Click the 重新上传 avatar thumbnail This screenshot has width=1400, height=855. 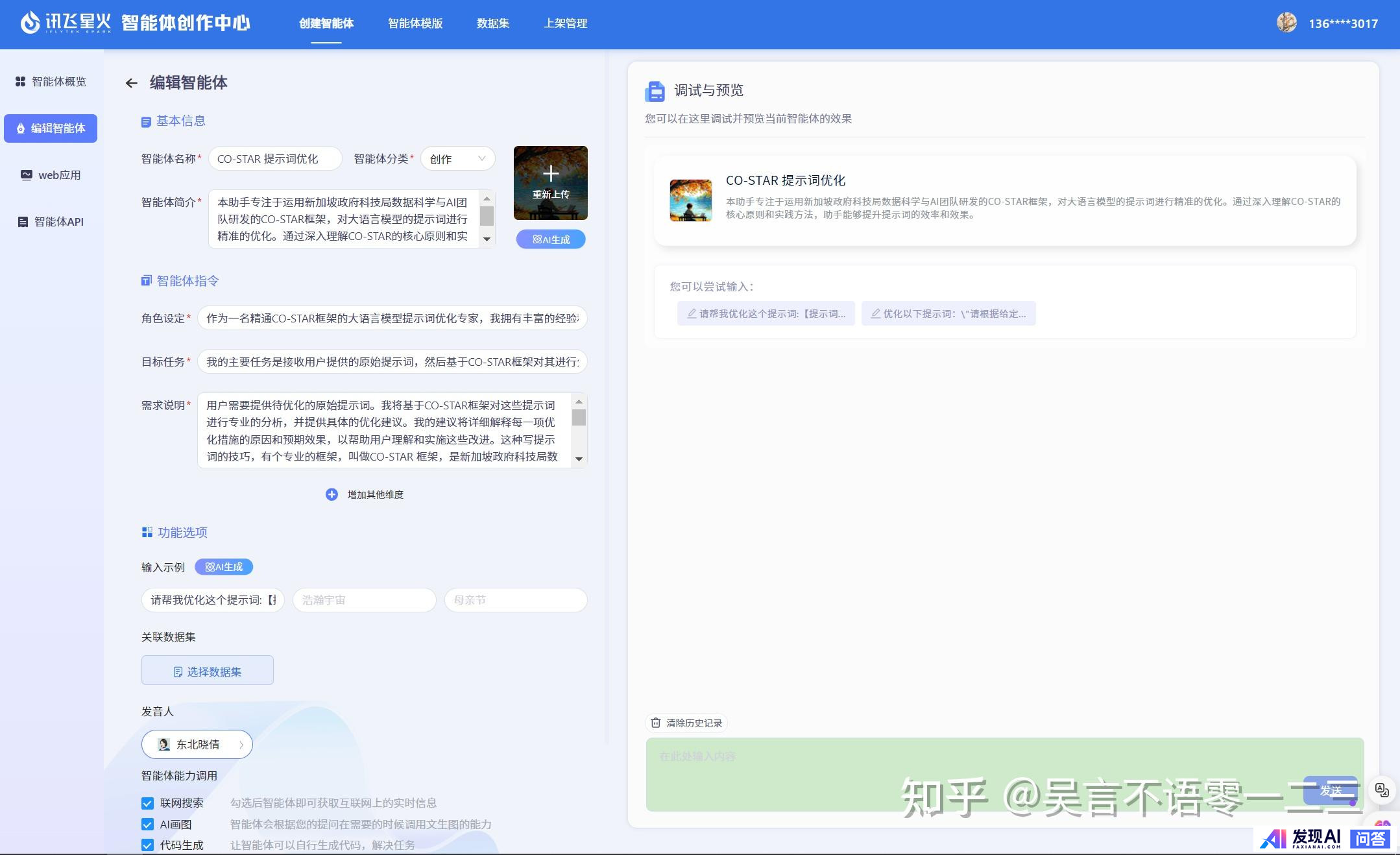[550, 183]
